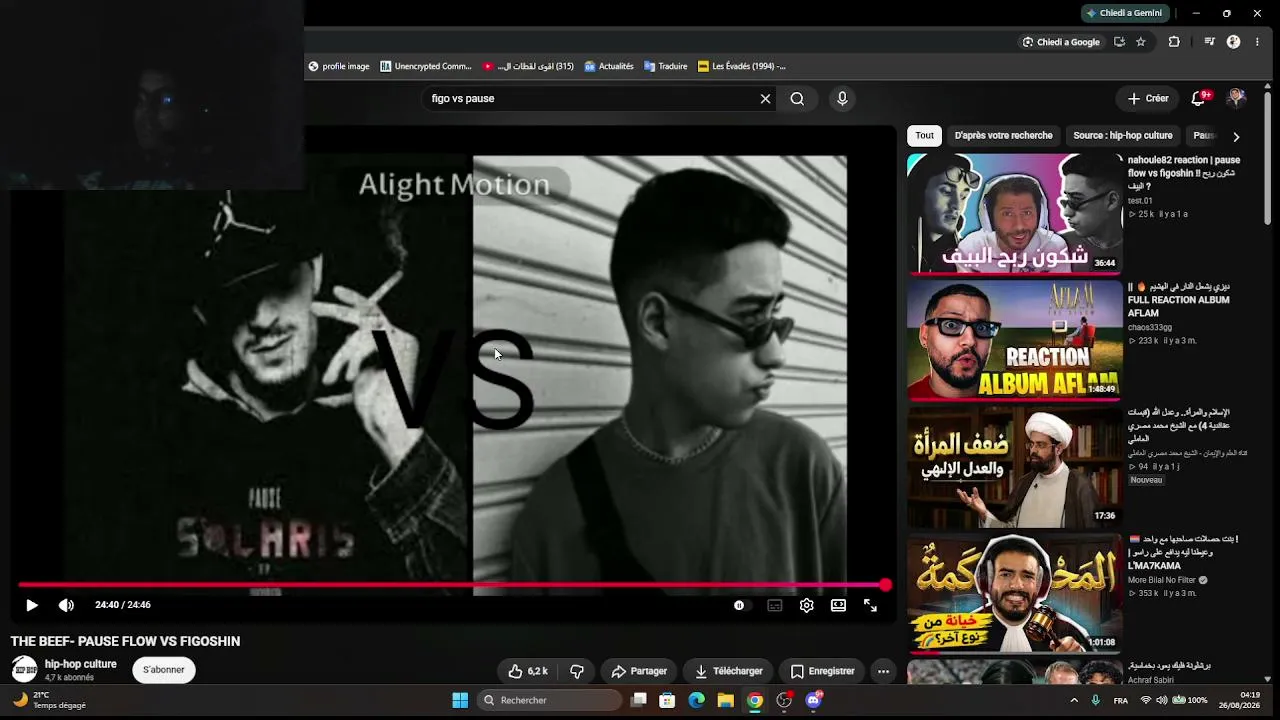
Task: Show more filter chips with the right arrow
Action: (1236, 137)
